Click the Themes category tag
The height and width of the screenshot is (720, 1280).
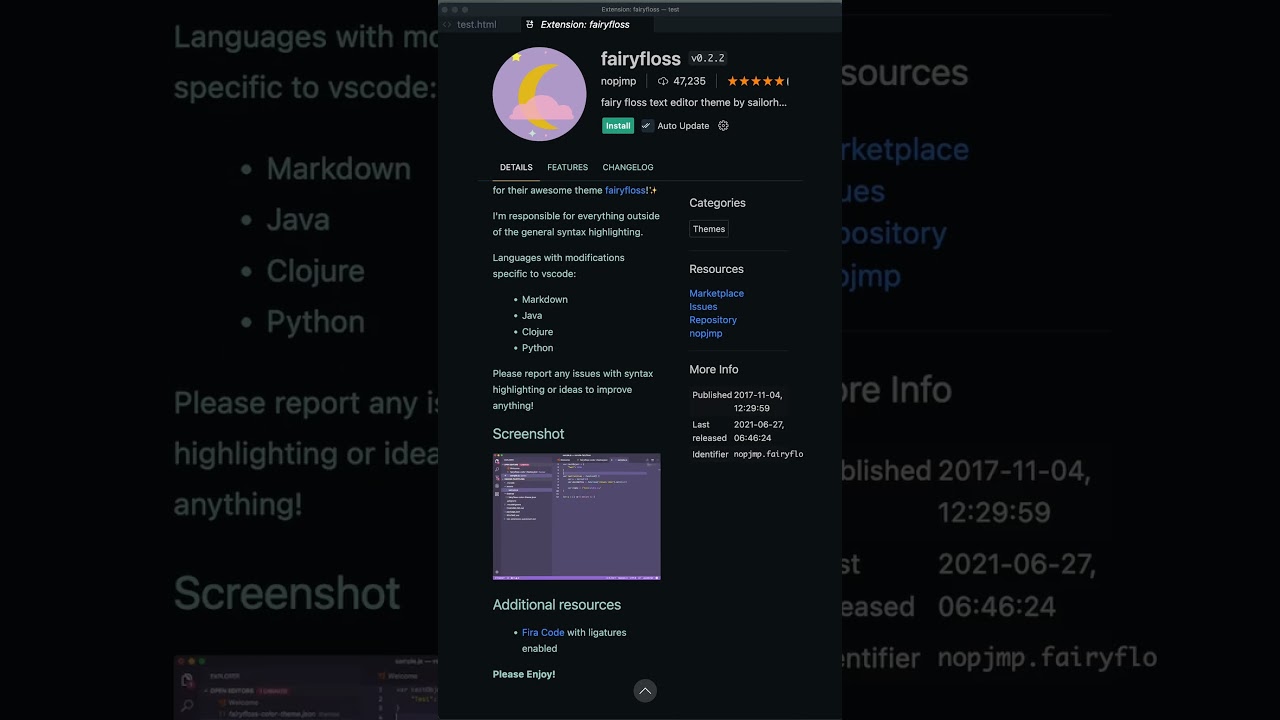click(709, 229)
